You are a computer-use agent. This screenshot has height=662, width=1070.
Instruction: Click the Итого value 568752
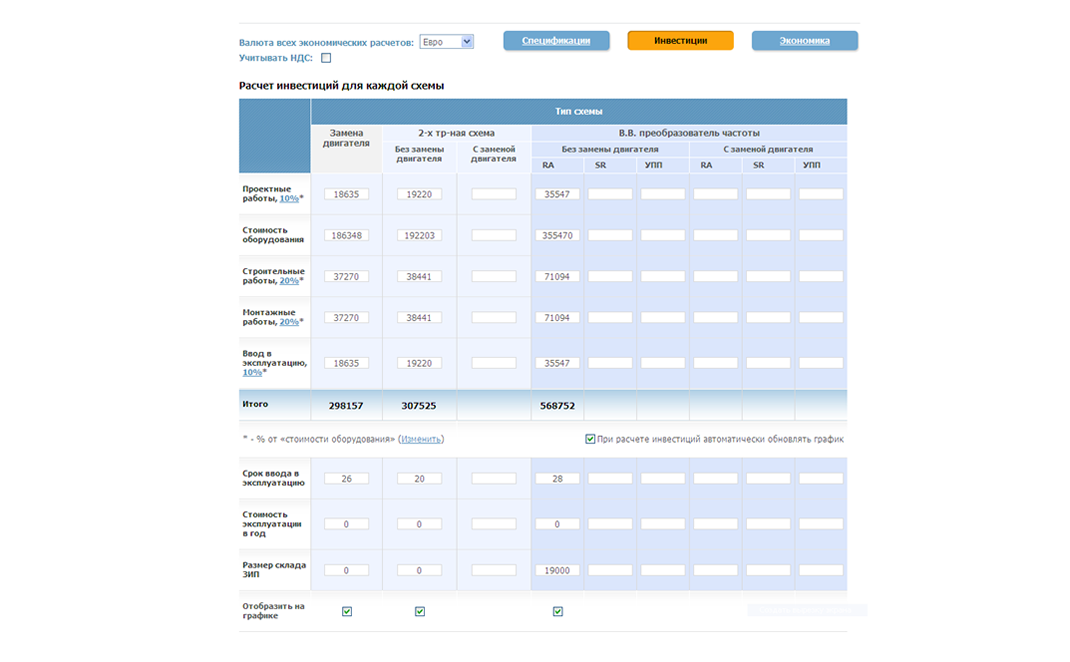(x=558, y=405)
